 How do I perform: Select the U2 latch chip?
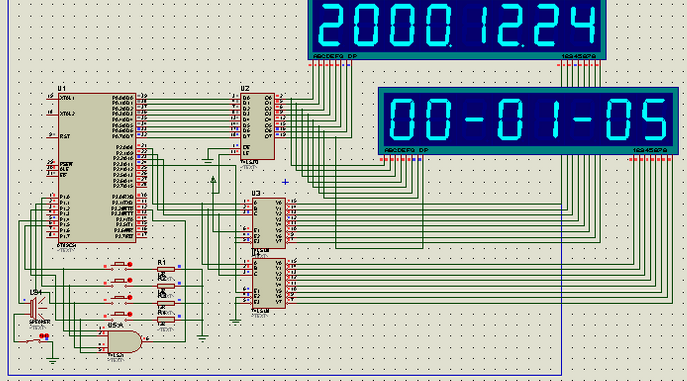pyautogui.click(x=258, y=126)
